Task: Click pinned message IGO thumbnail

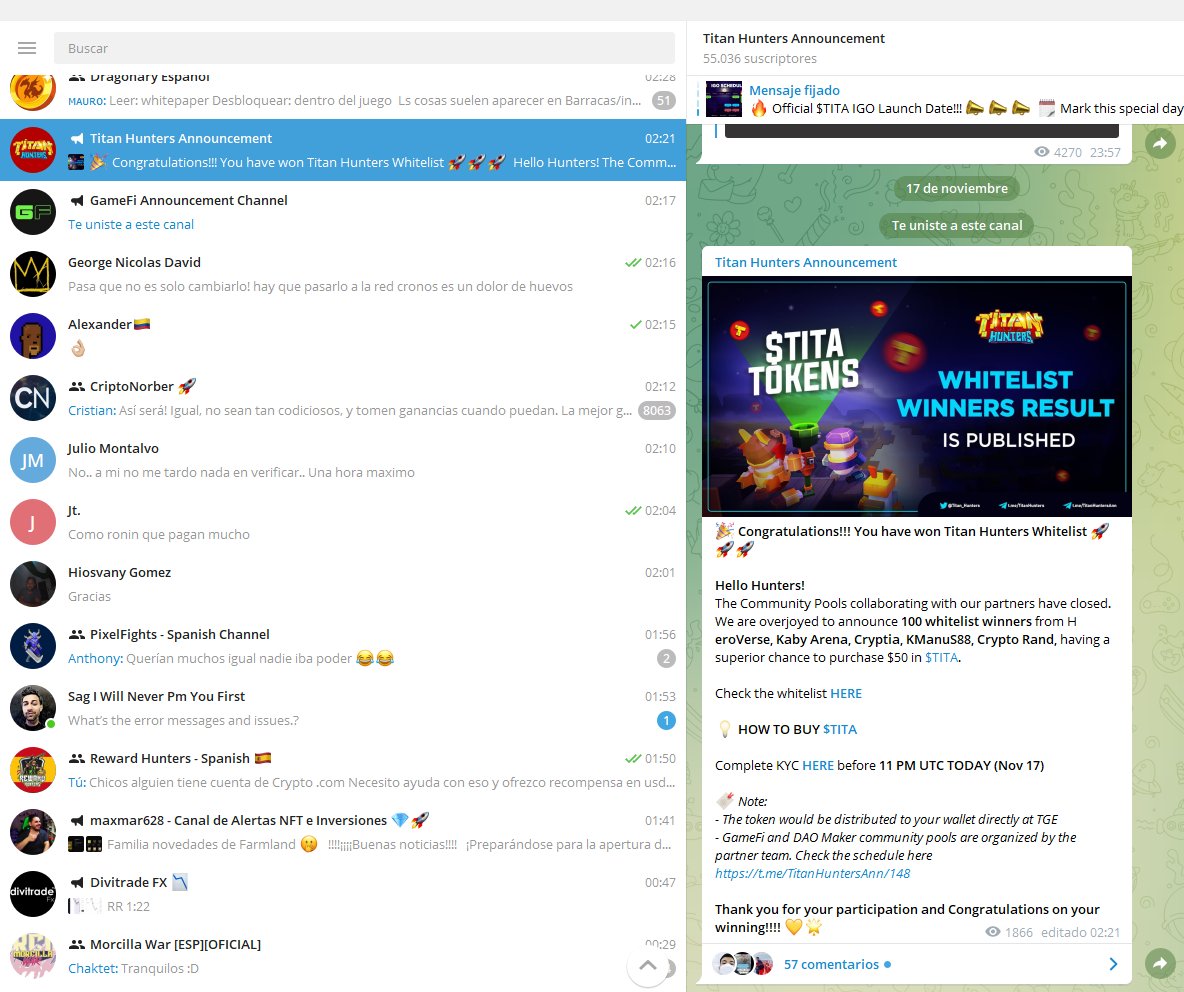Action: click(x=724, y=99)
